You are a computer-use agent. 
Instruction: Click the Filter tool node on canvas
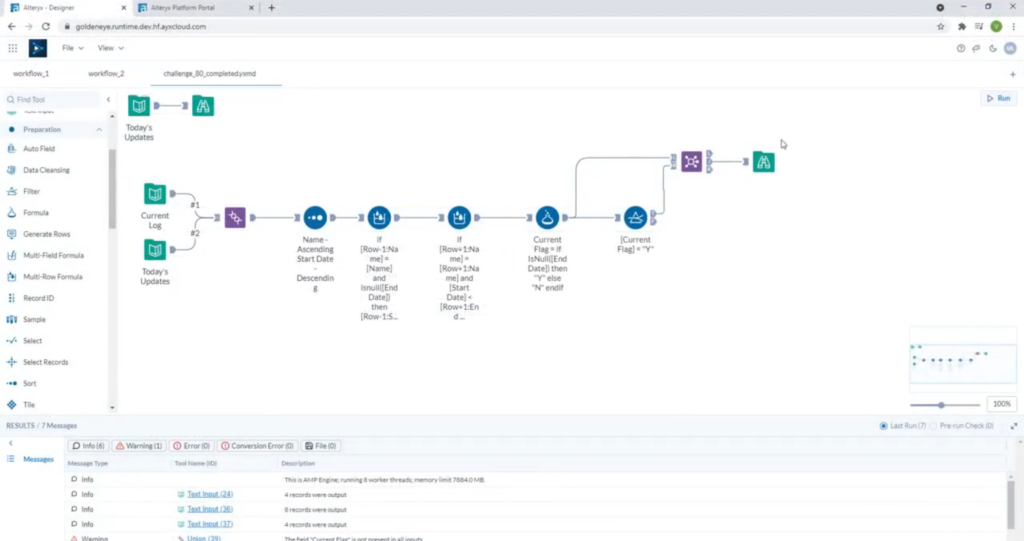click(x=635, y=217)
